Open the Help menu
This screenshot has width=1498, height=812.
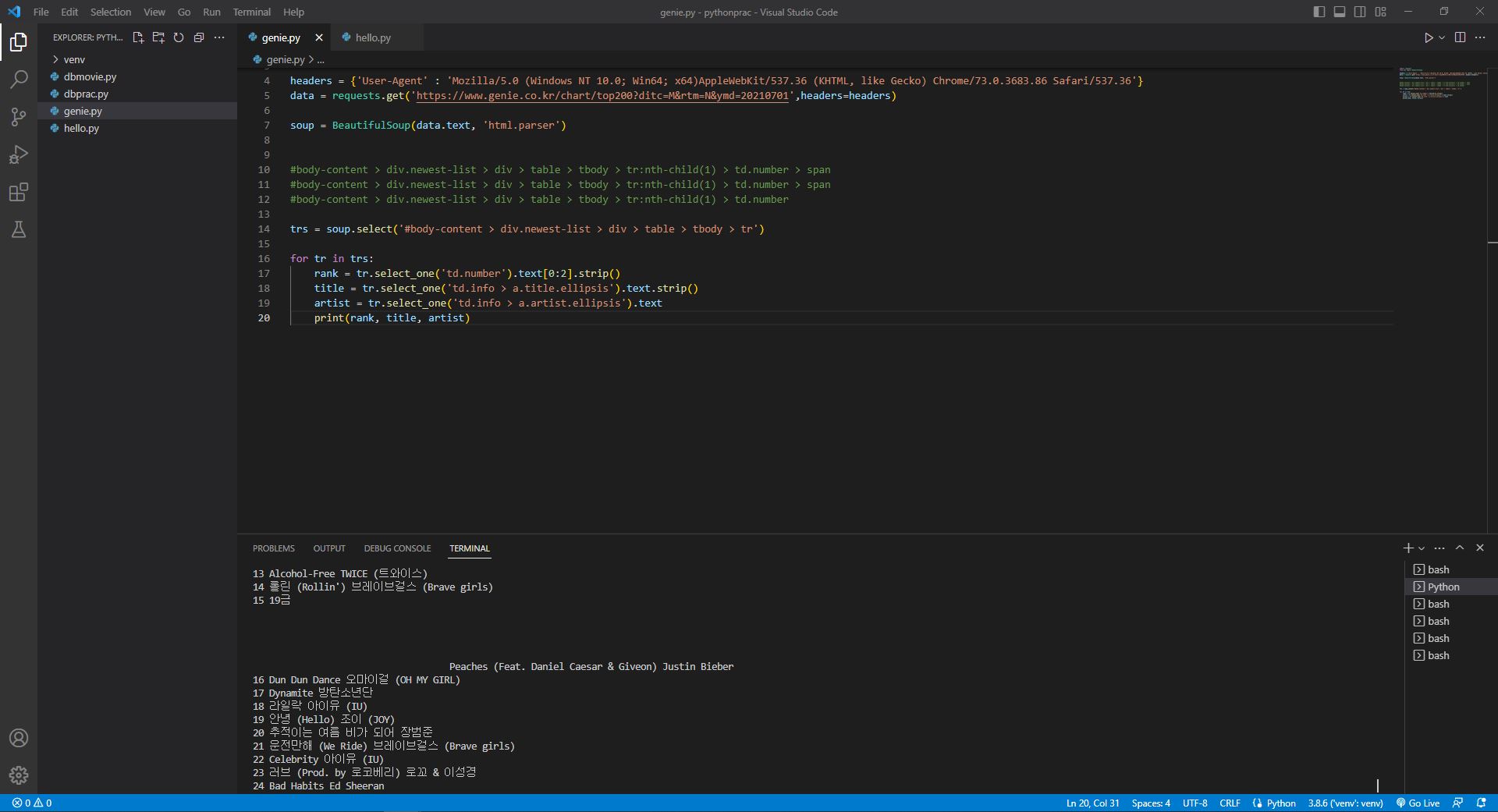tap(293, 12)
